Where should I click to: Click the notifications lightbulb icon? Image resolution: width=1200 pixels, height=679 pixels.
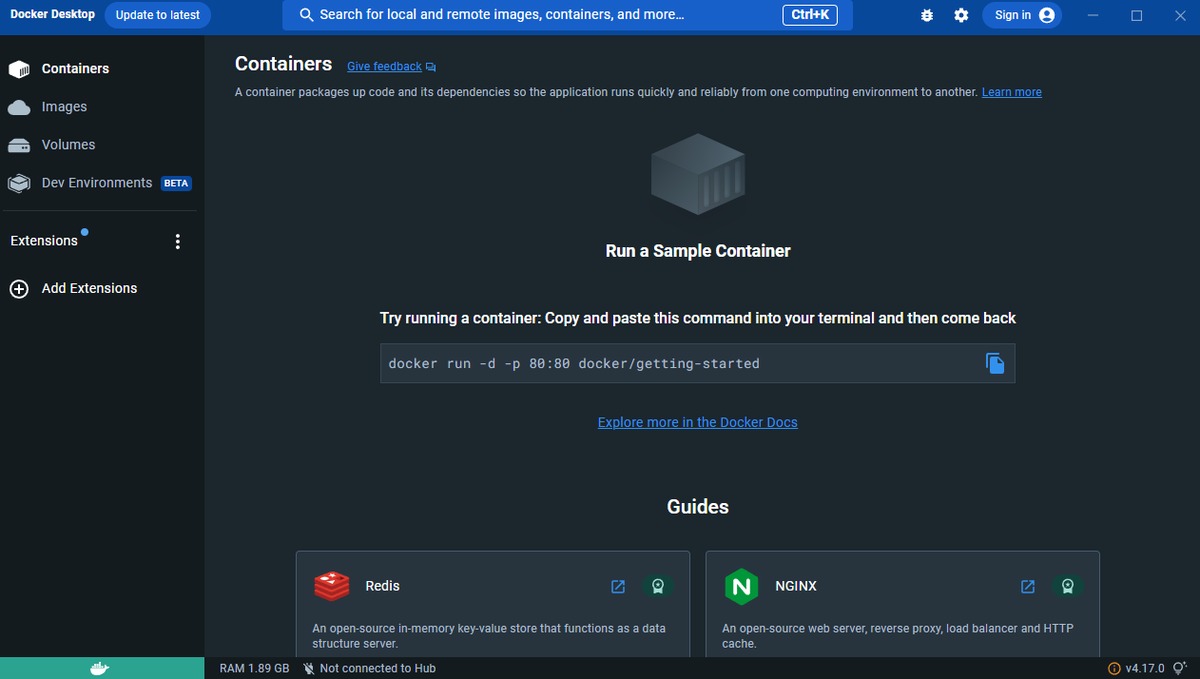(1180, 668)
